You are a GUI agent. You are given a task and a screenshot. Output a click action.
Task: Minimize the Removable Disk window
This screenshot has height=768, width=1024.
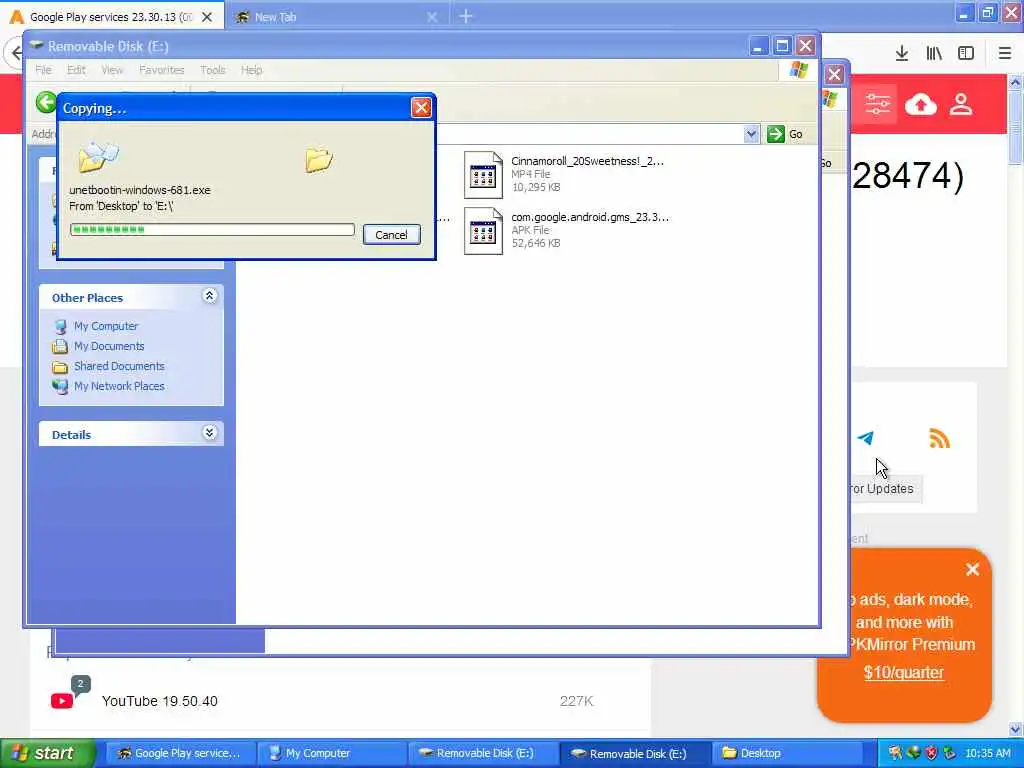tap(758, 46)
